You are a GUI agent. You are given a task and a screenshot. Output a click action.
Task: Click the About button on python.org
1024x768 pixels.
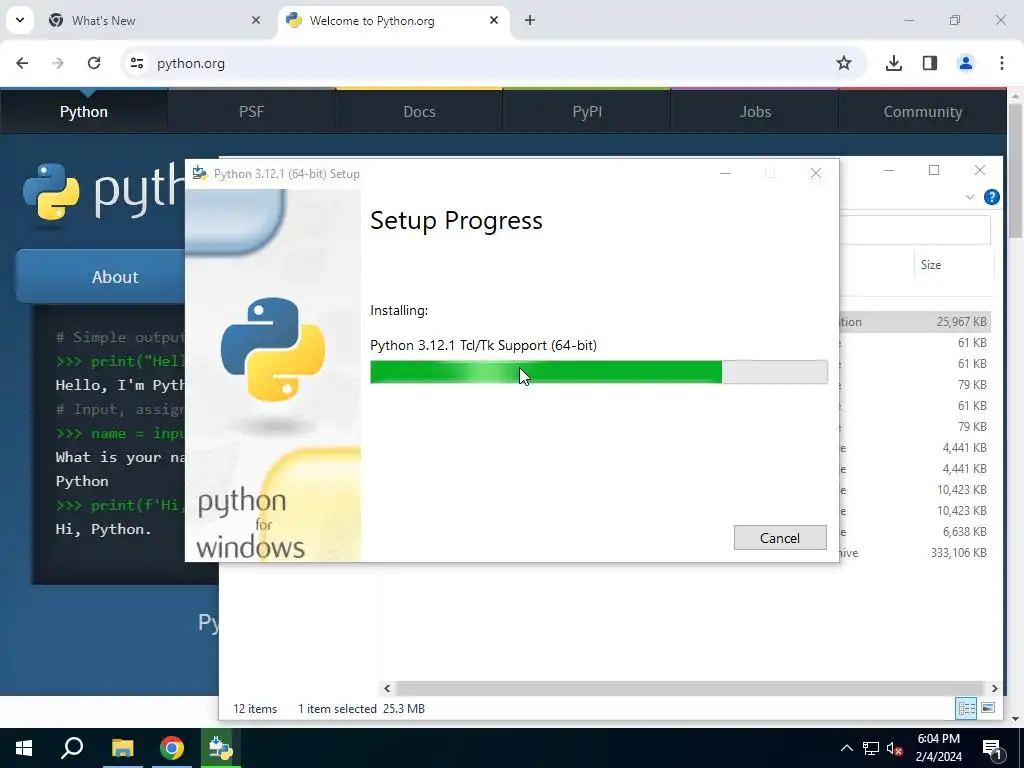pyautogui.click(x=101, y=276)
